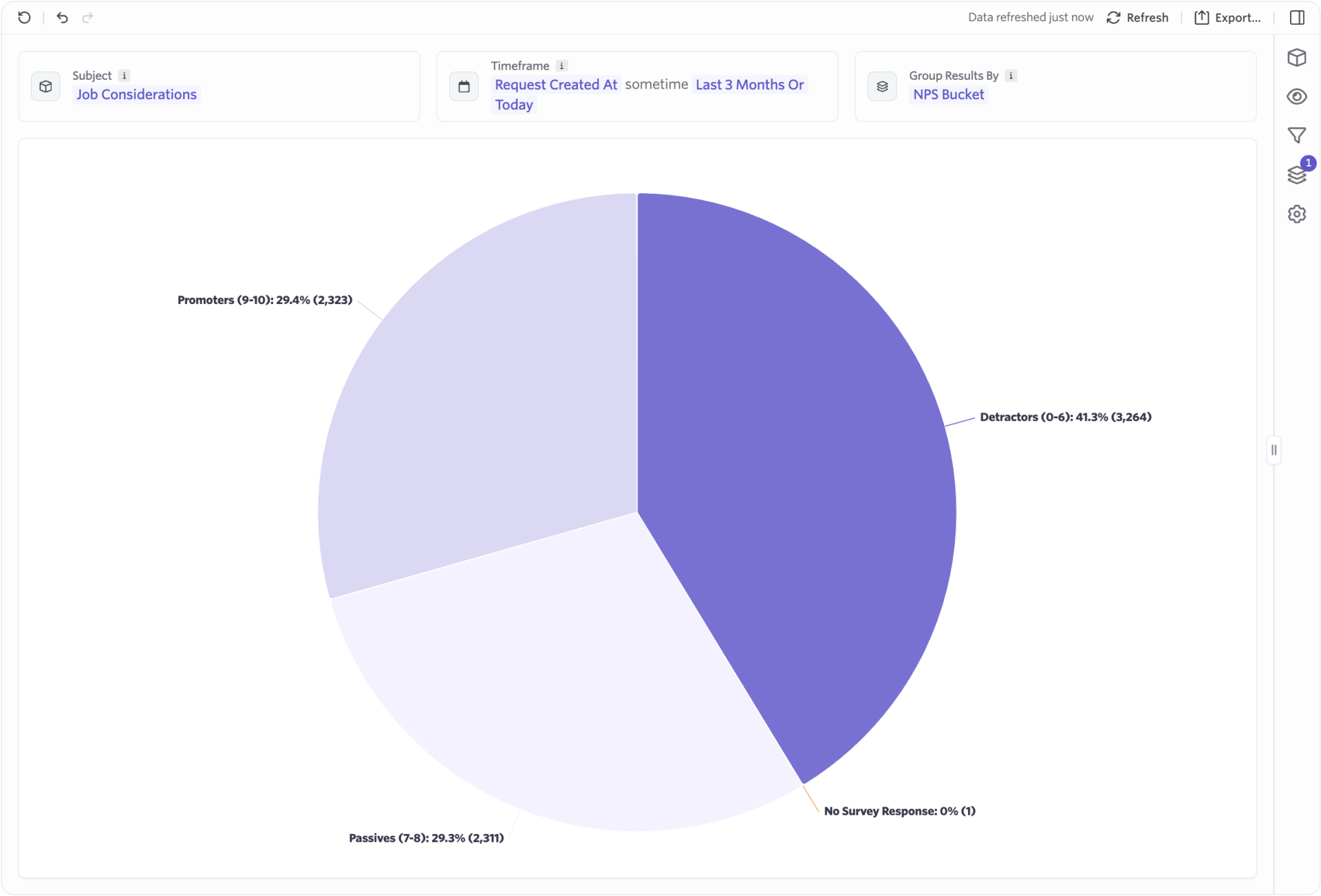Open the cube icon in right sidebar
The image size is (1321, 896).
click(1296, 58)
